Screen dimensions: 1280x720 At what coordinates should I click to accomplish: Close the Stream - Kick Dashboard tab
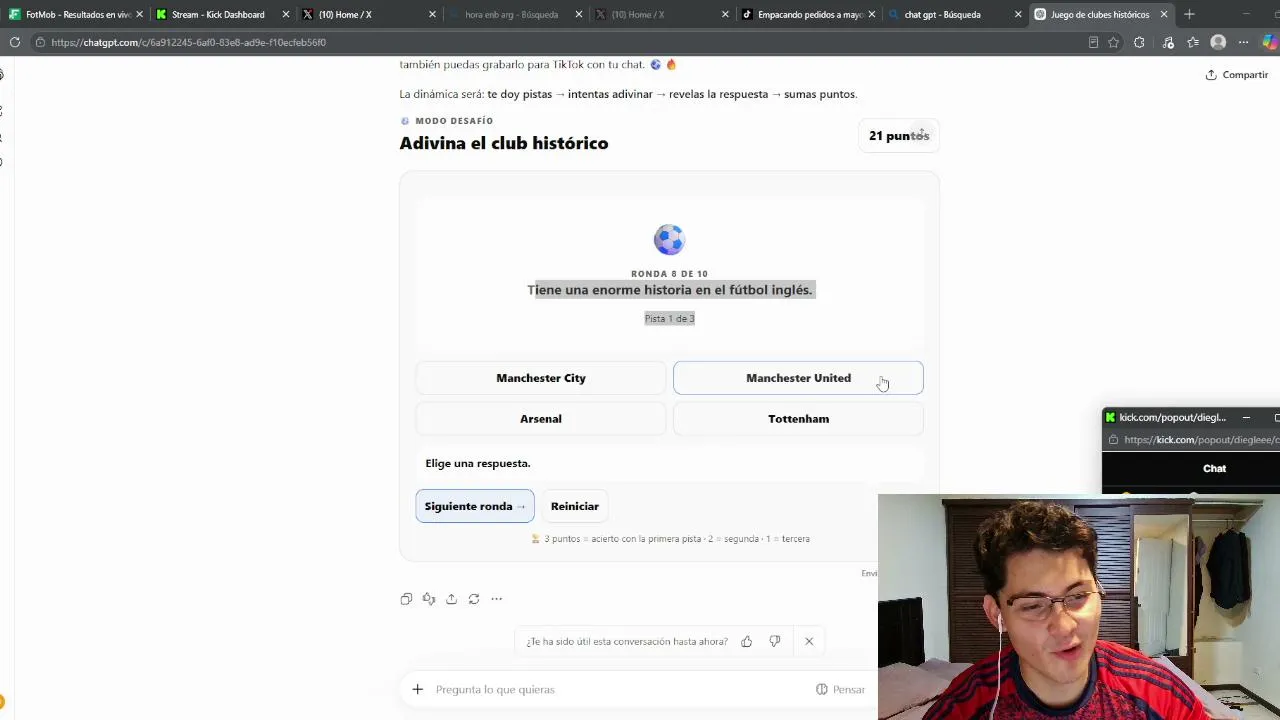[x=286, y=14]
